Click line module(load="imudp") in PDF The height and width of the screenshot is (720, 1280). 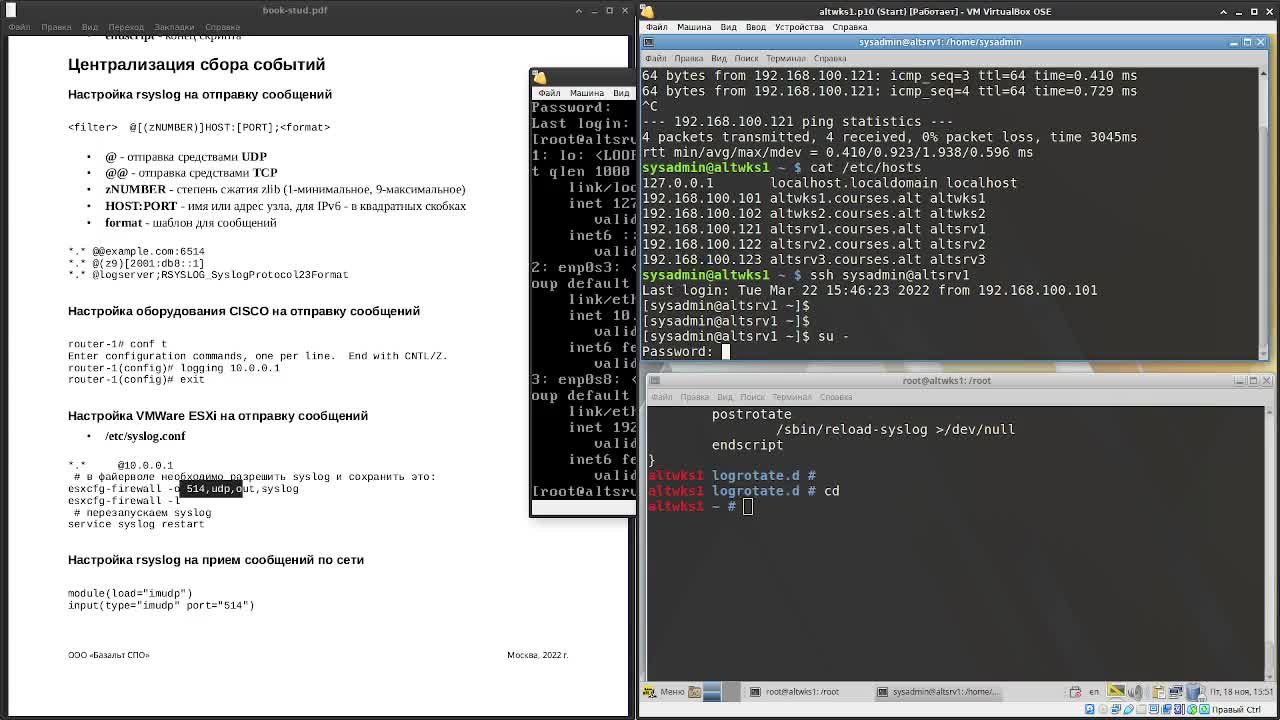point(130,593)
